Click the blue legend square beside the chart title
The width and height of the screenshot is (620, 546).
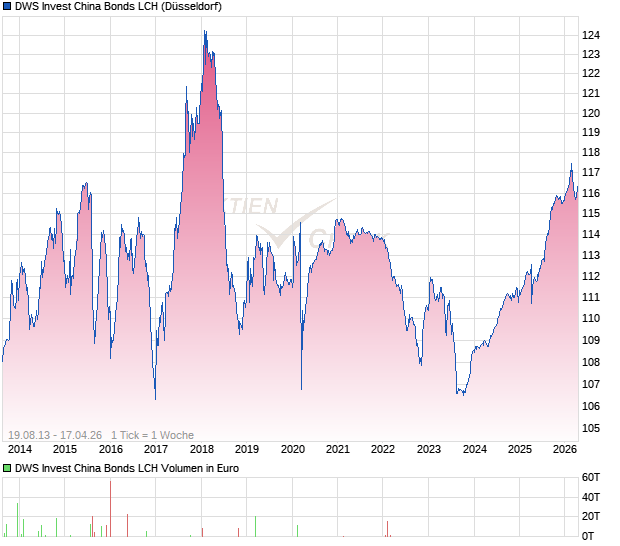7,6
